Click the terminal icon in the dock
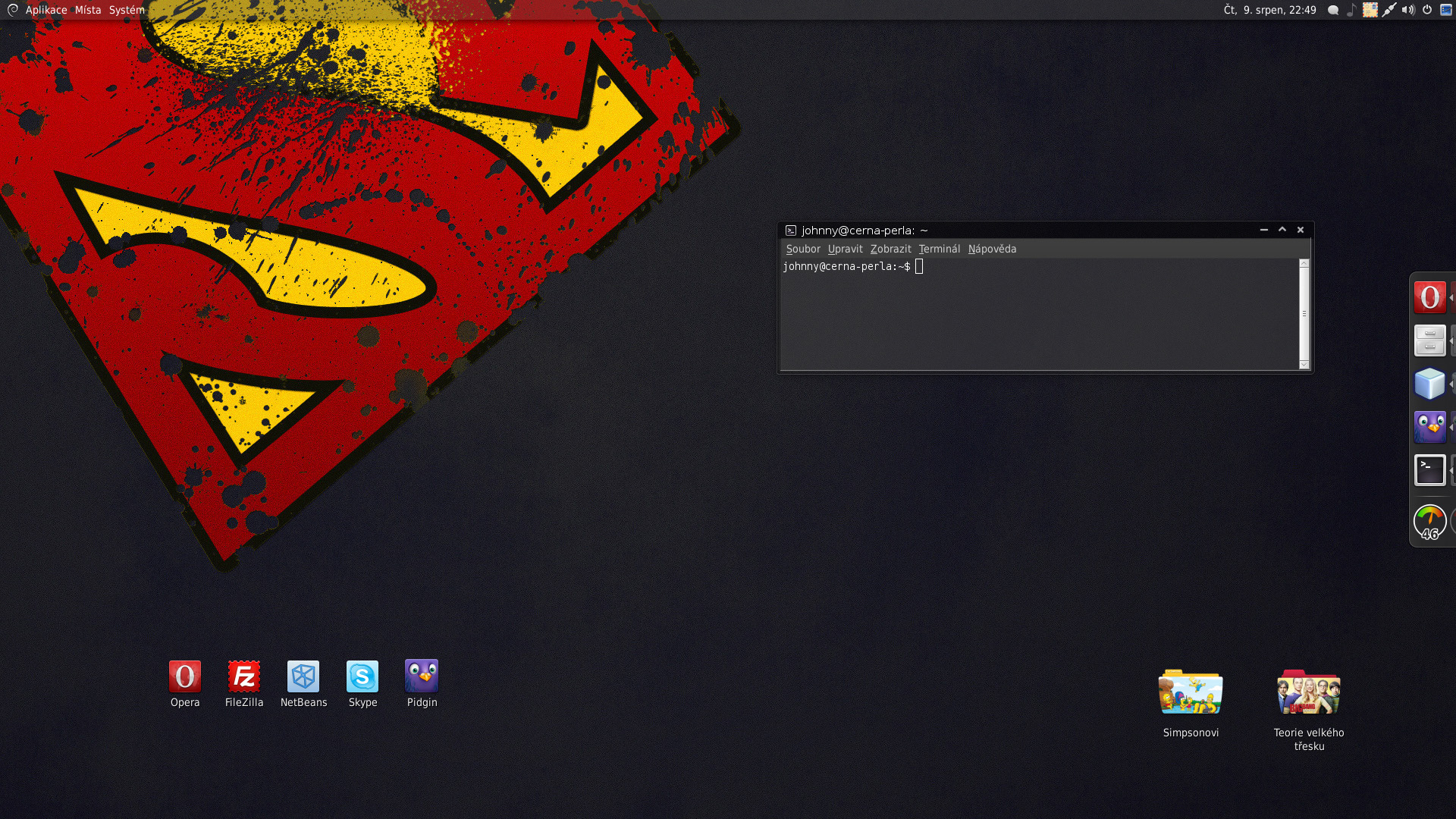Image resolution: width=1456 pixels, height=819 pixels. pyautogui.click(x=1429, y=470)
